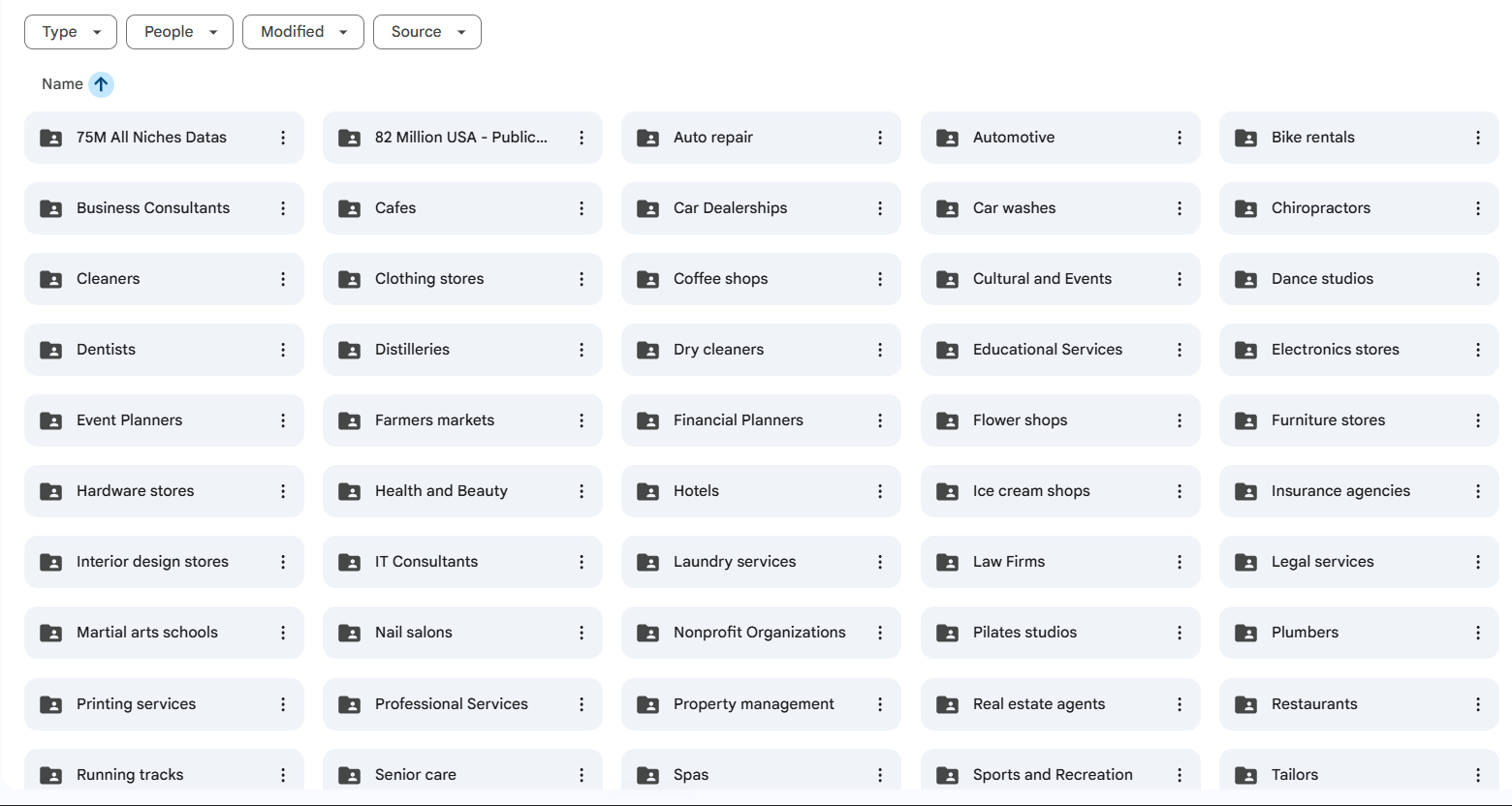Open more actions for Coffee shops folder
Viewport: 1512px width, 806px height.
[880, 279]
